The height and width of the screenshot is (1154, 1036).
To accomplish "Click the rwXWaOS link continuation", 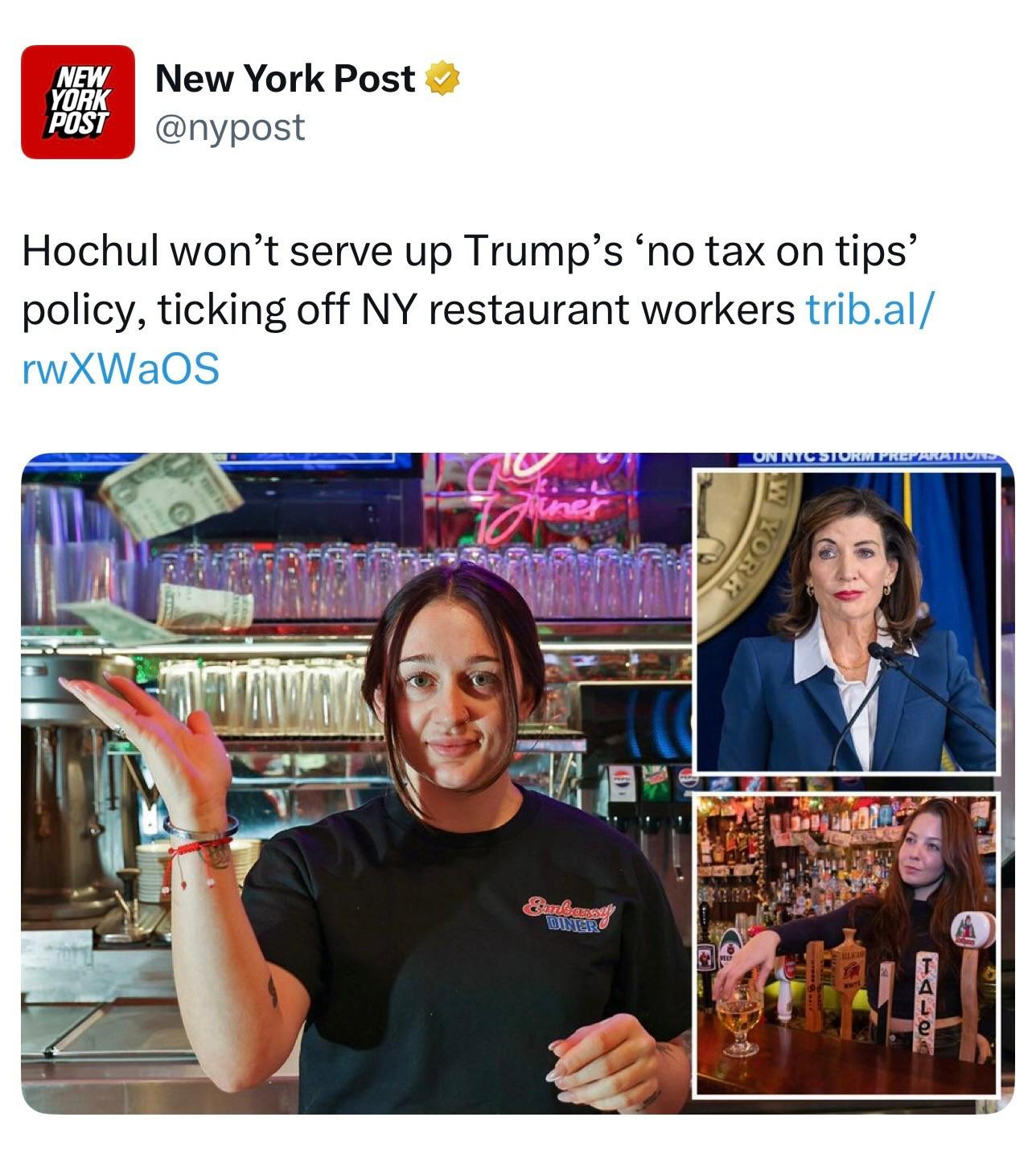I will click(121, 369).
